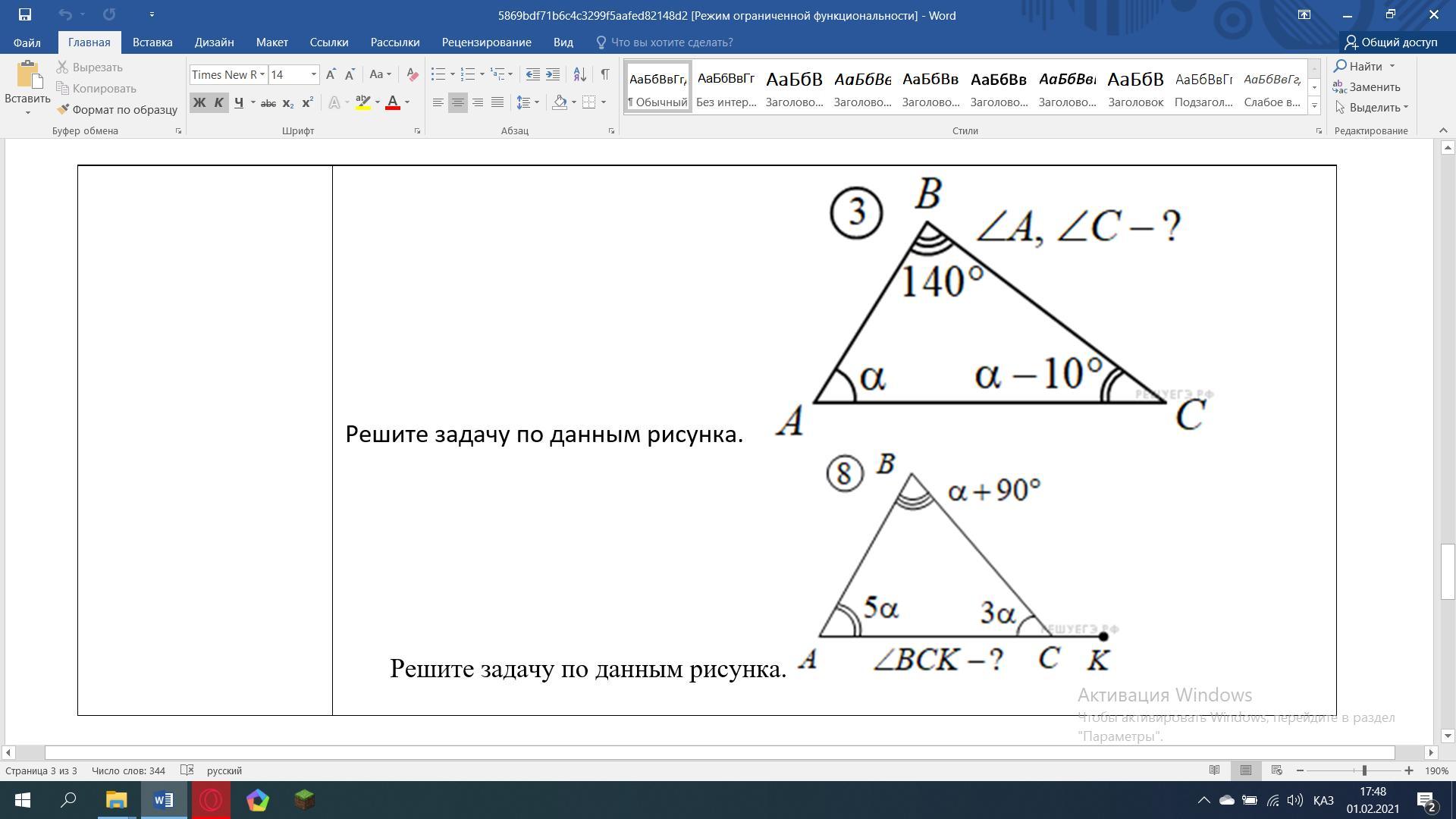Click the Windows Start button
Screen dimensions: 1456x819
22,800
